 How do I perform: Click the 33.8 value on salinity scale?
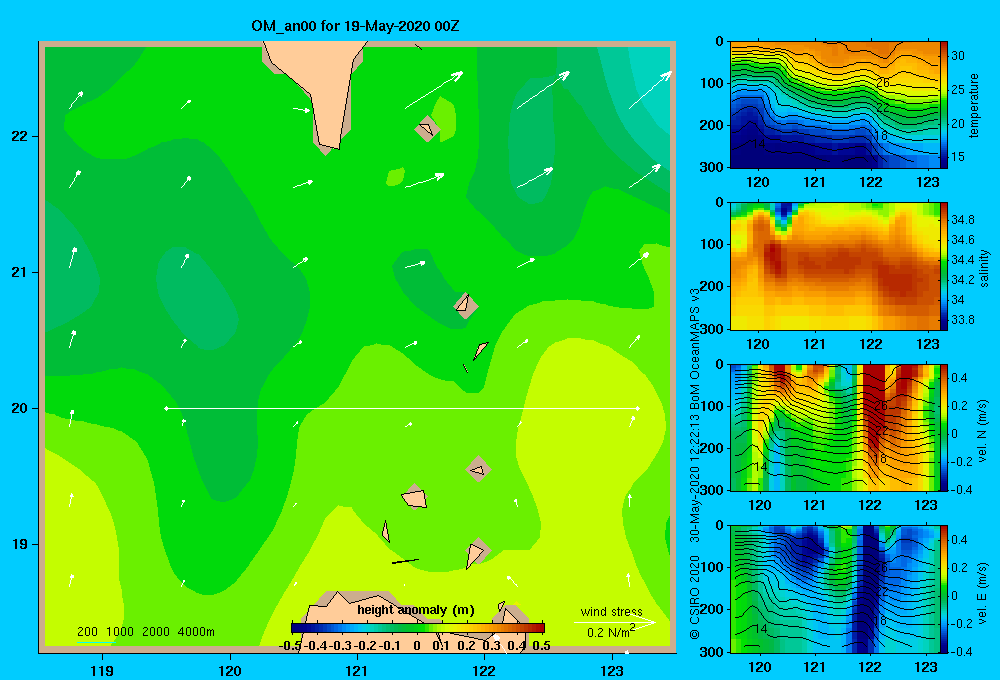click(x=962, y=320)
